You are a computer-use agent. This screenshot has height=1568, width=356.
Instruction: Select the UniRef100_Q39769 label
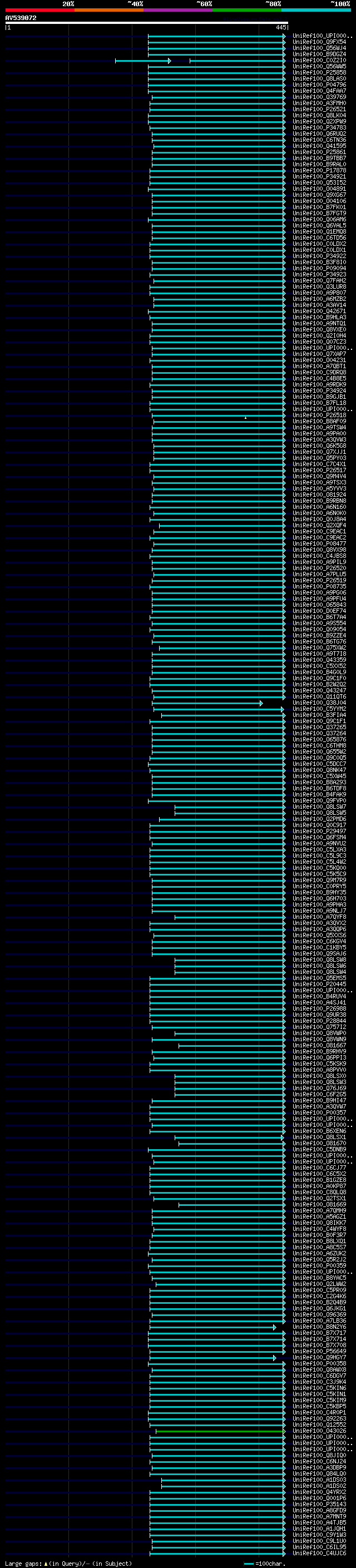point(319,97)
